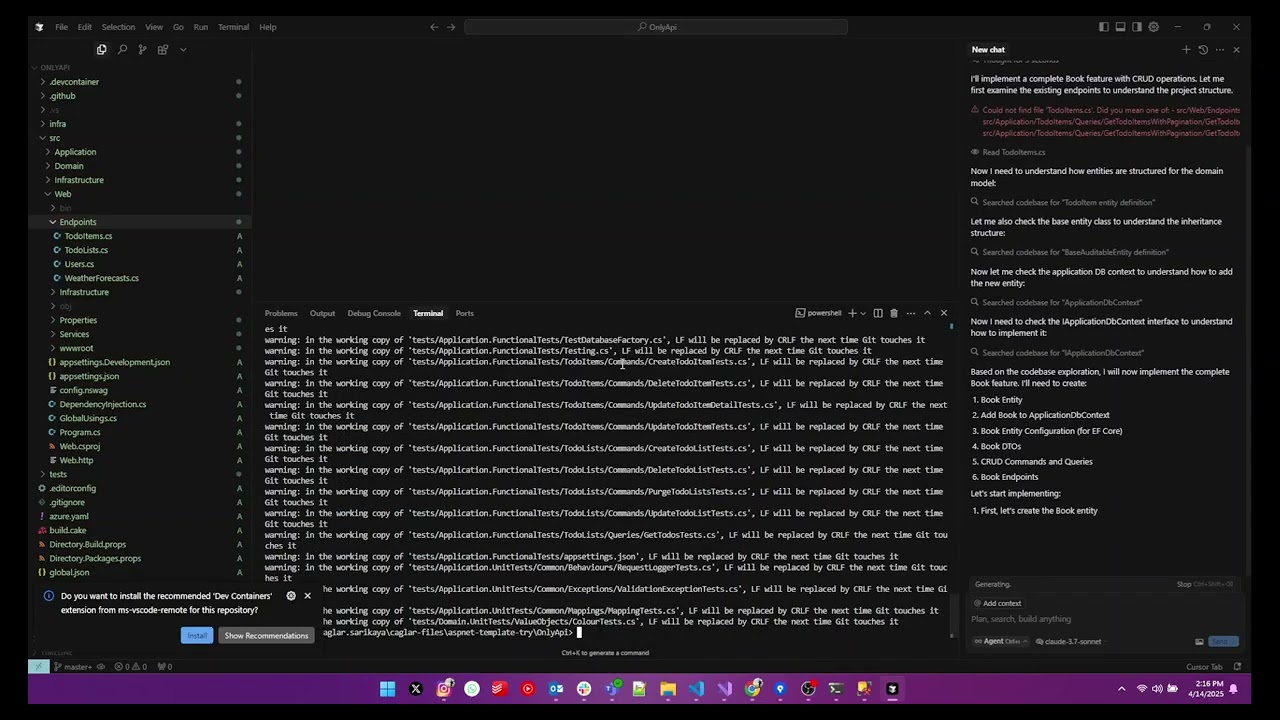The height and width of the screenshot is (720, 1280).
Task: Add a new terminal with plus icon
Action: coord(852,313)
